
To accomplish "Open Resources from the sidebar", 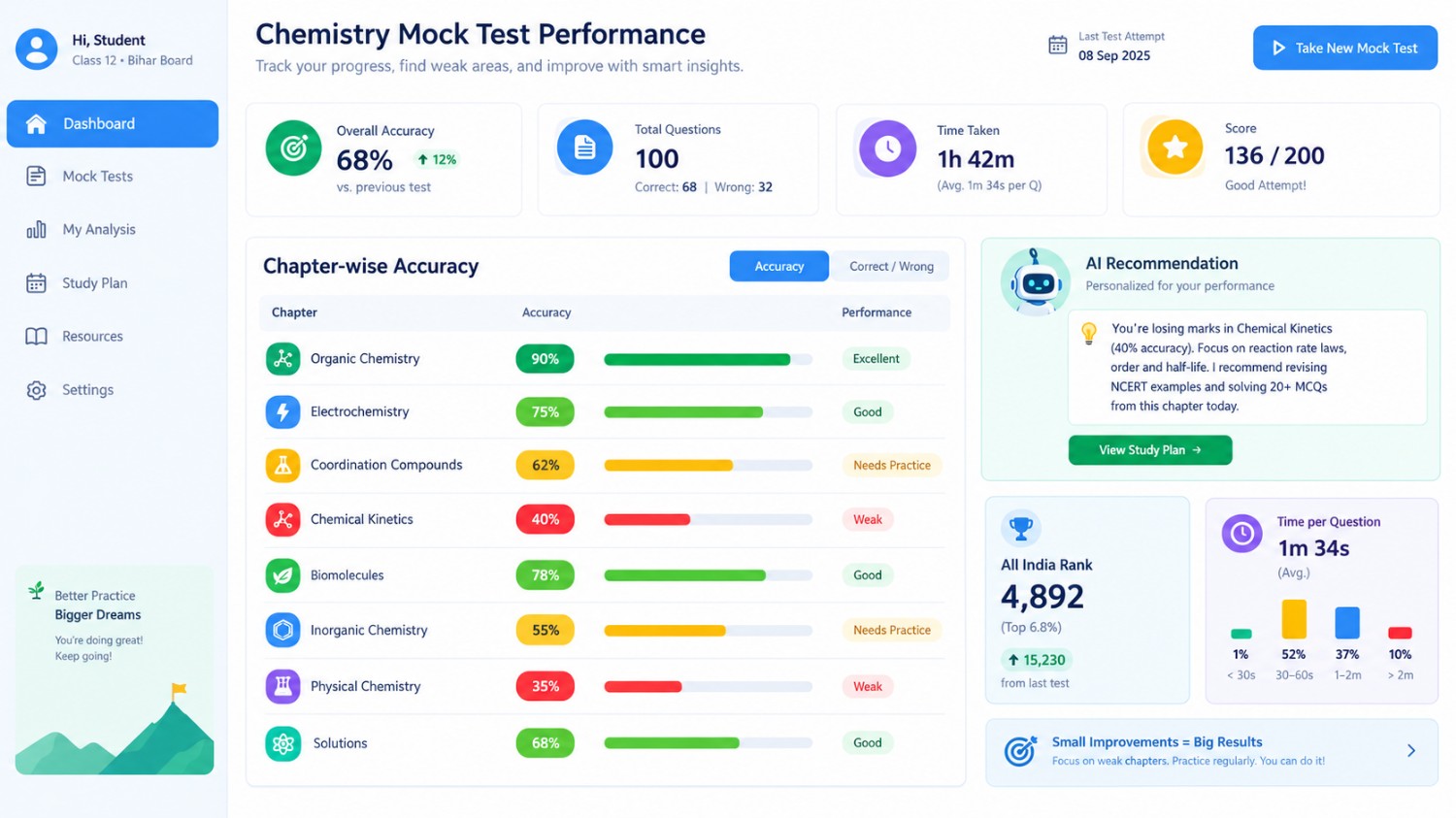I will tap(113, 336).
